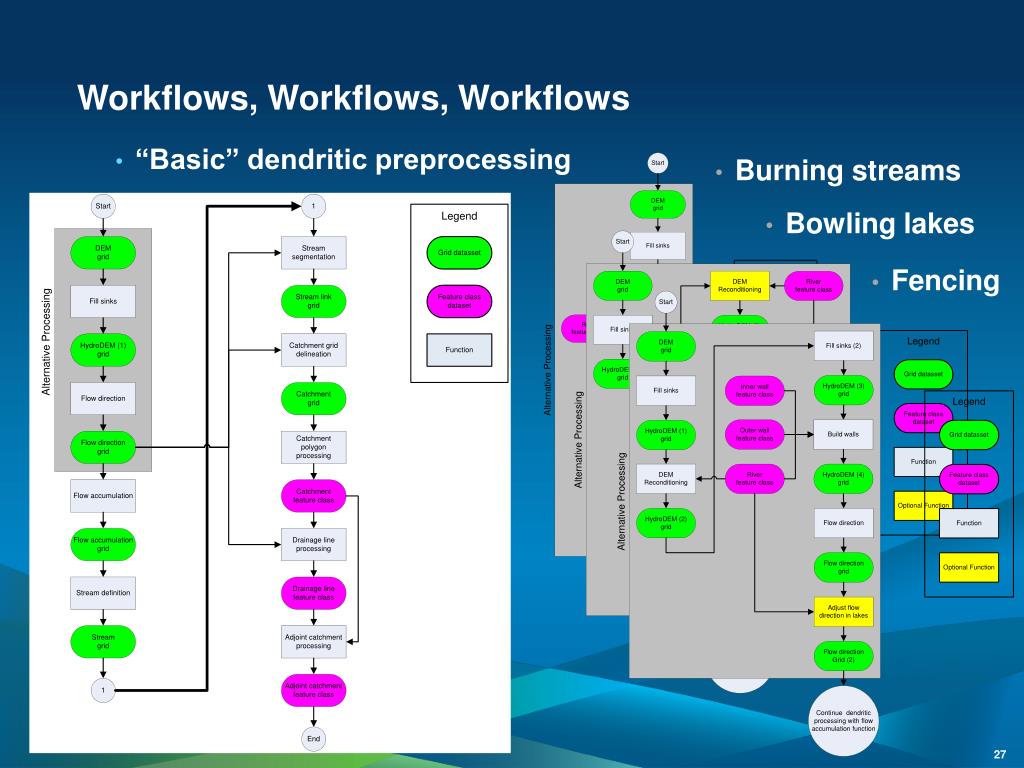
Task: Click the Catchment polygon processing box
Action: click(313, 447)
